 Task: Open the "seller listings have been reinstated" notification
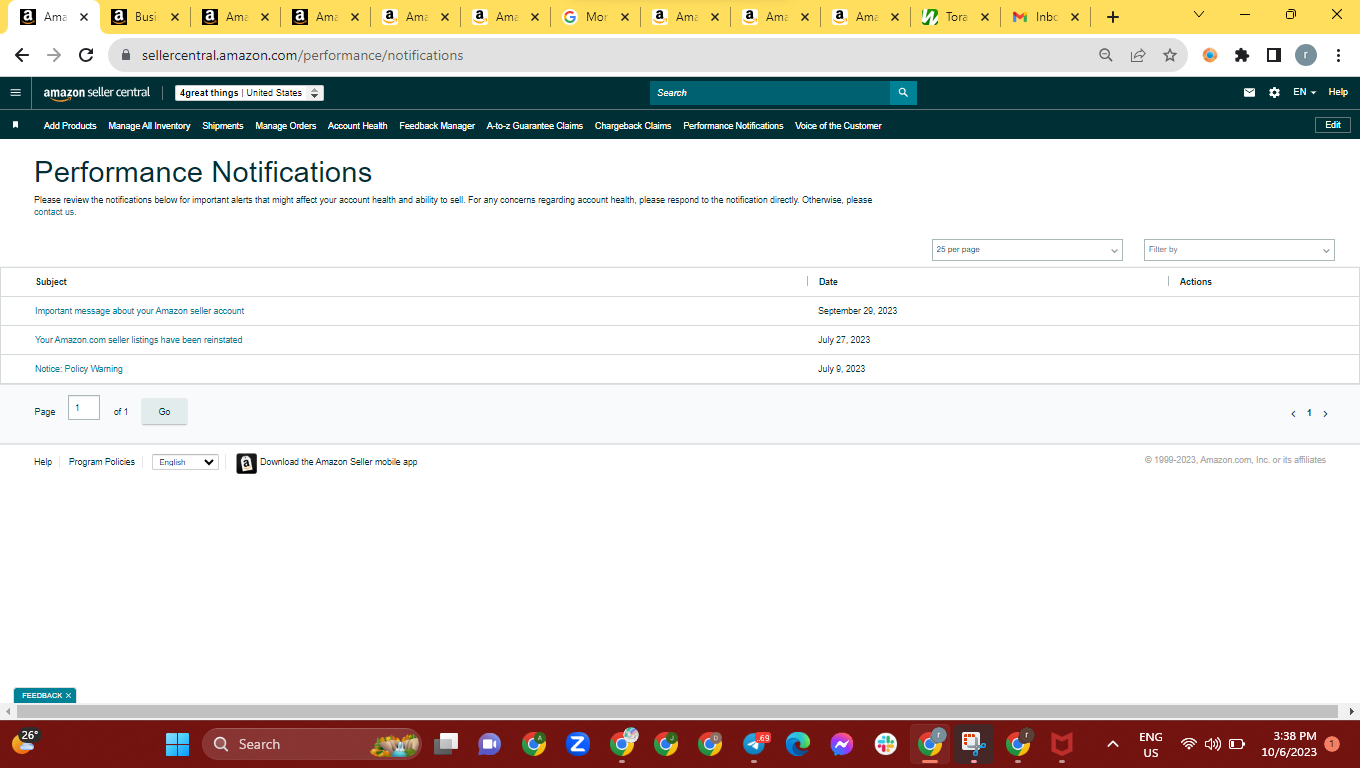point(139,340)
